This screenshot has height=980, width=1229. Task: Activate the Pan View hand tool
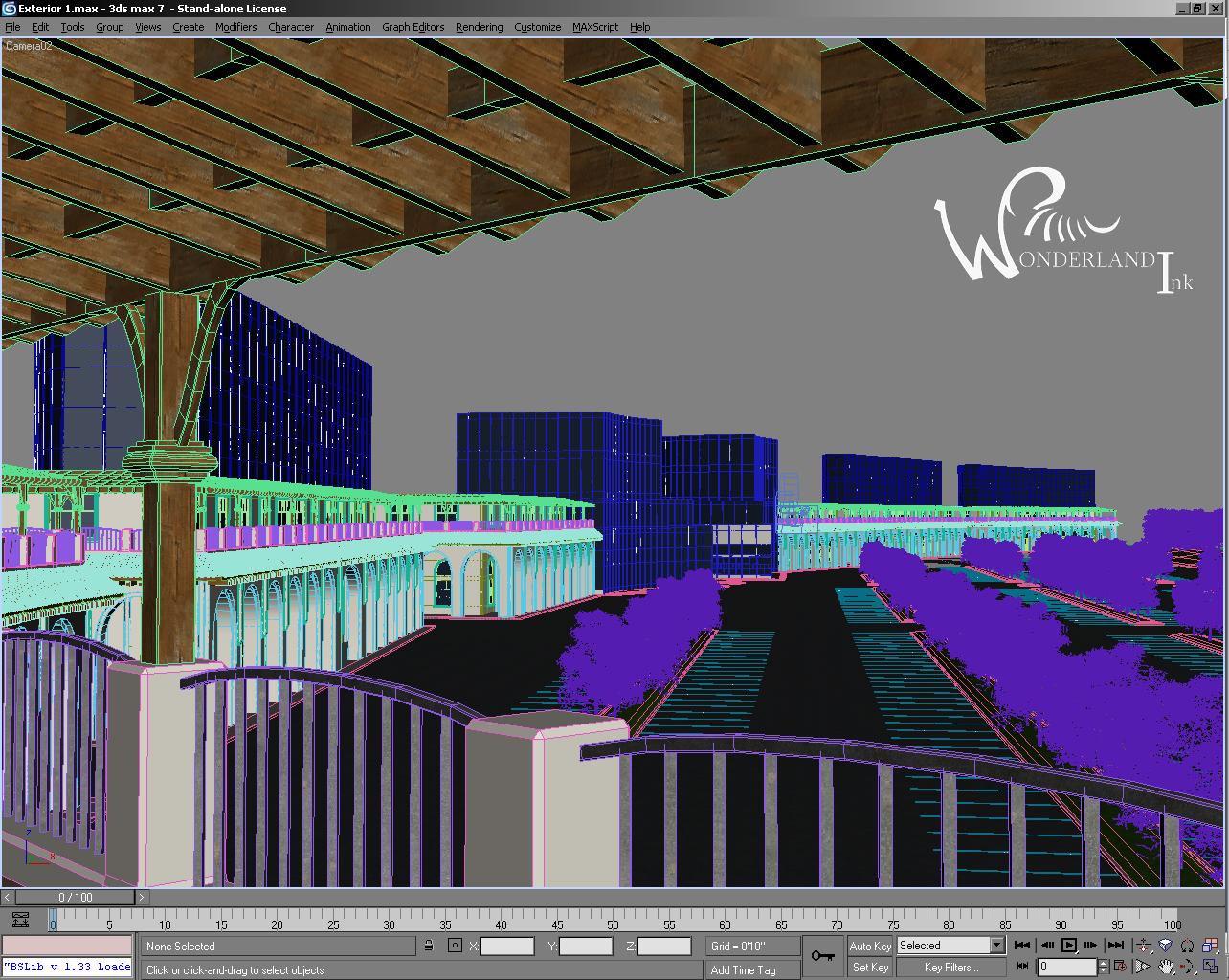(x=1166, y=966)
